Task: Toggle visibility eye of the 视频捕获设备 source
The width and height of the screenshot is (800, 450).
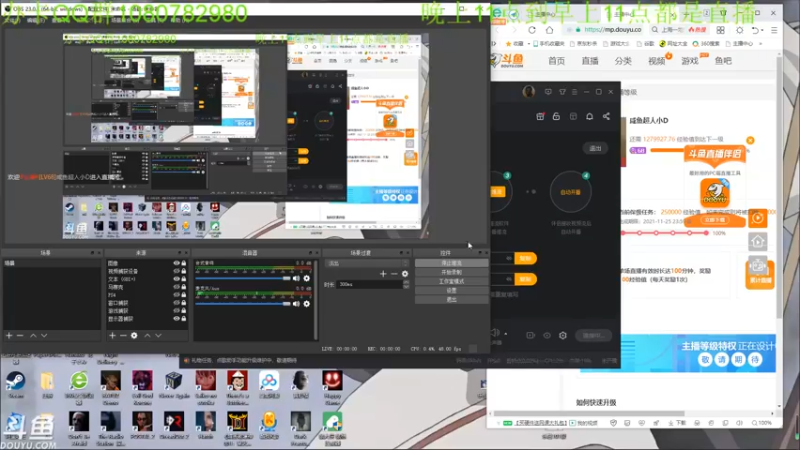Action: coord(176,271)
